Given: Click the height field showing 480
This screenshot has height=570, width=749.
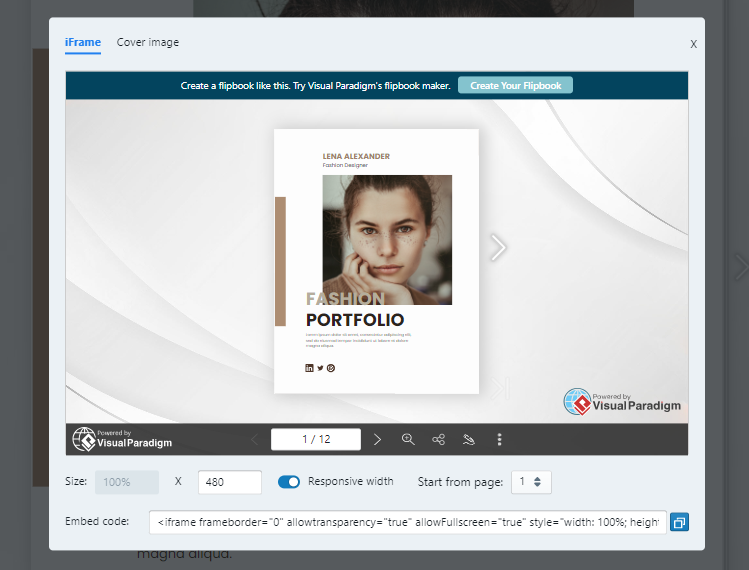Looking at the screenshot, I should click(230, 482).
